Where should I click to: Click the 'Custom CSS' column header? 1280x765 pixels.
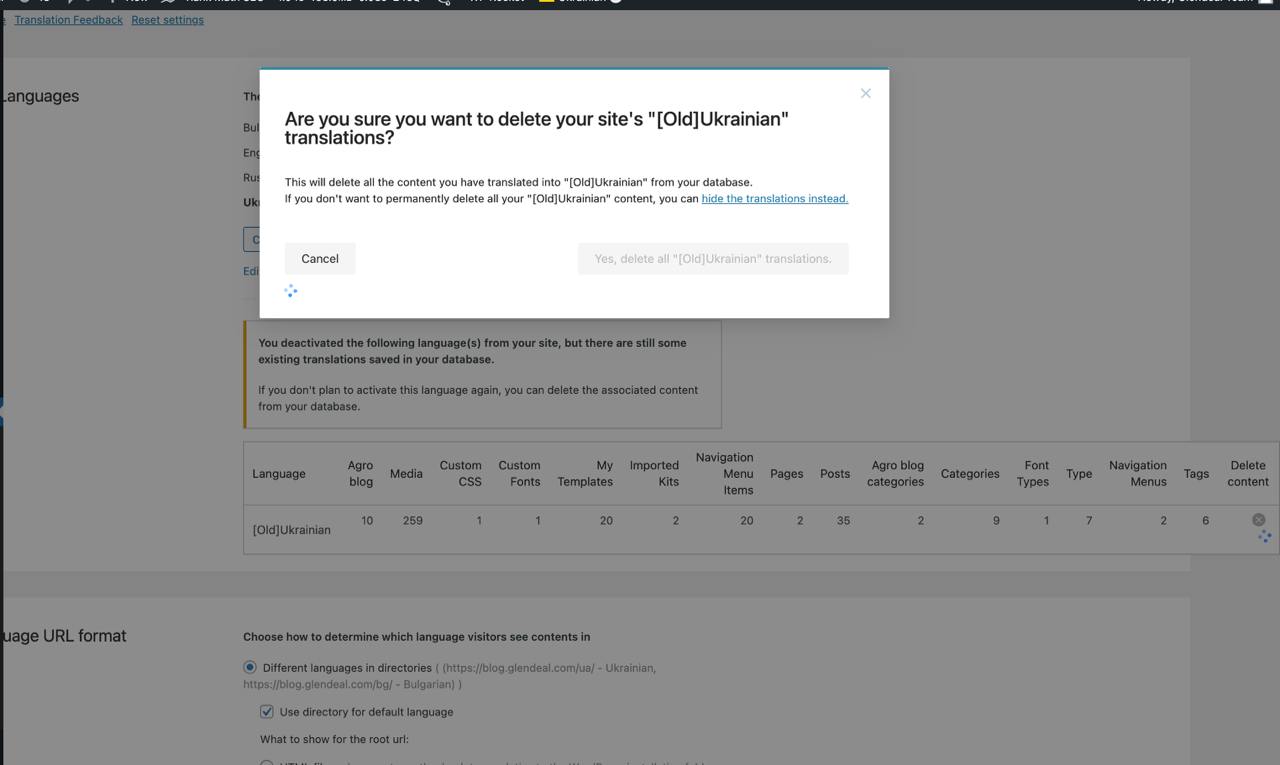click(461, 474)
